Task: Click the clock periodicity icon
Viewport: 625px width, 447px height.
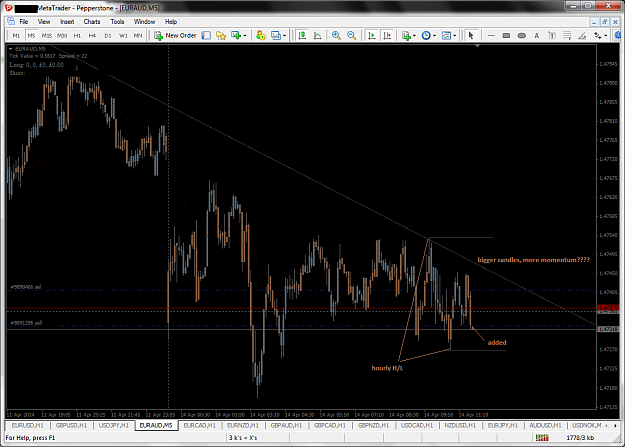Action: pos(426,35)
